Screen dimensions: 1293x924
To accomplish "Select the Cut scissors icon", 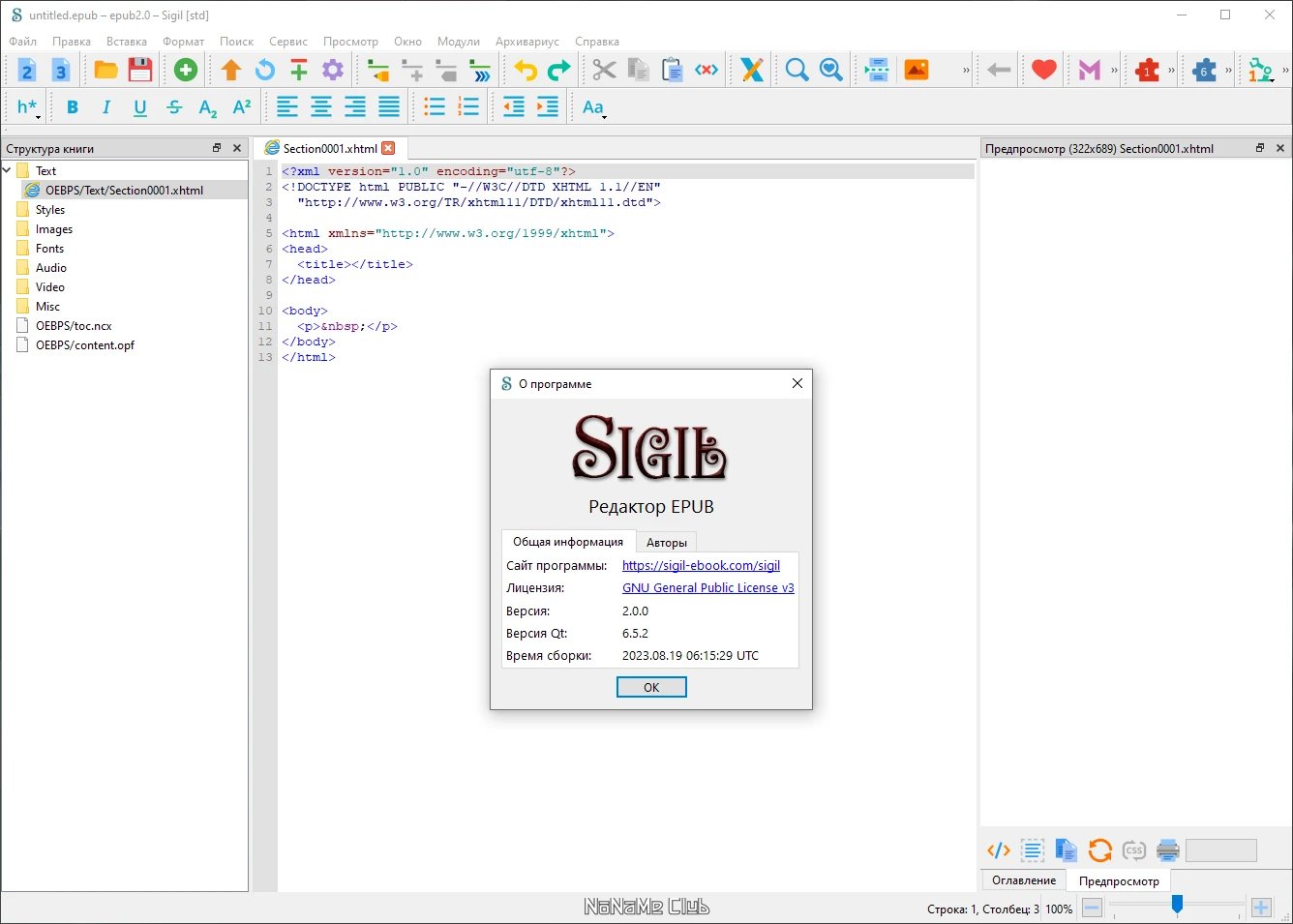I will (604, 70).
